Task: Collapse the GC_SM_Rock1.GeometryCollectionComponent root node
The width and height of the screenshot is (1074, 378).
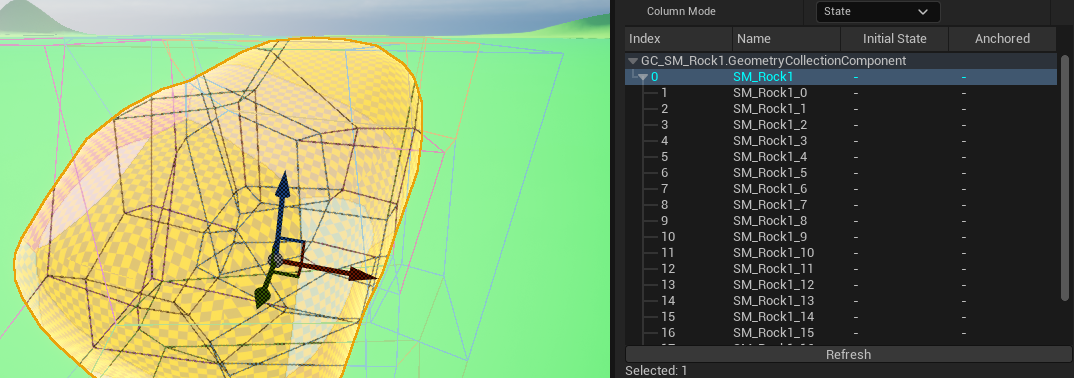Action: point(633,61)
